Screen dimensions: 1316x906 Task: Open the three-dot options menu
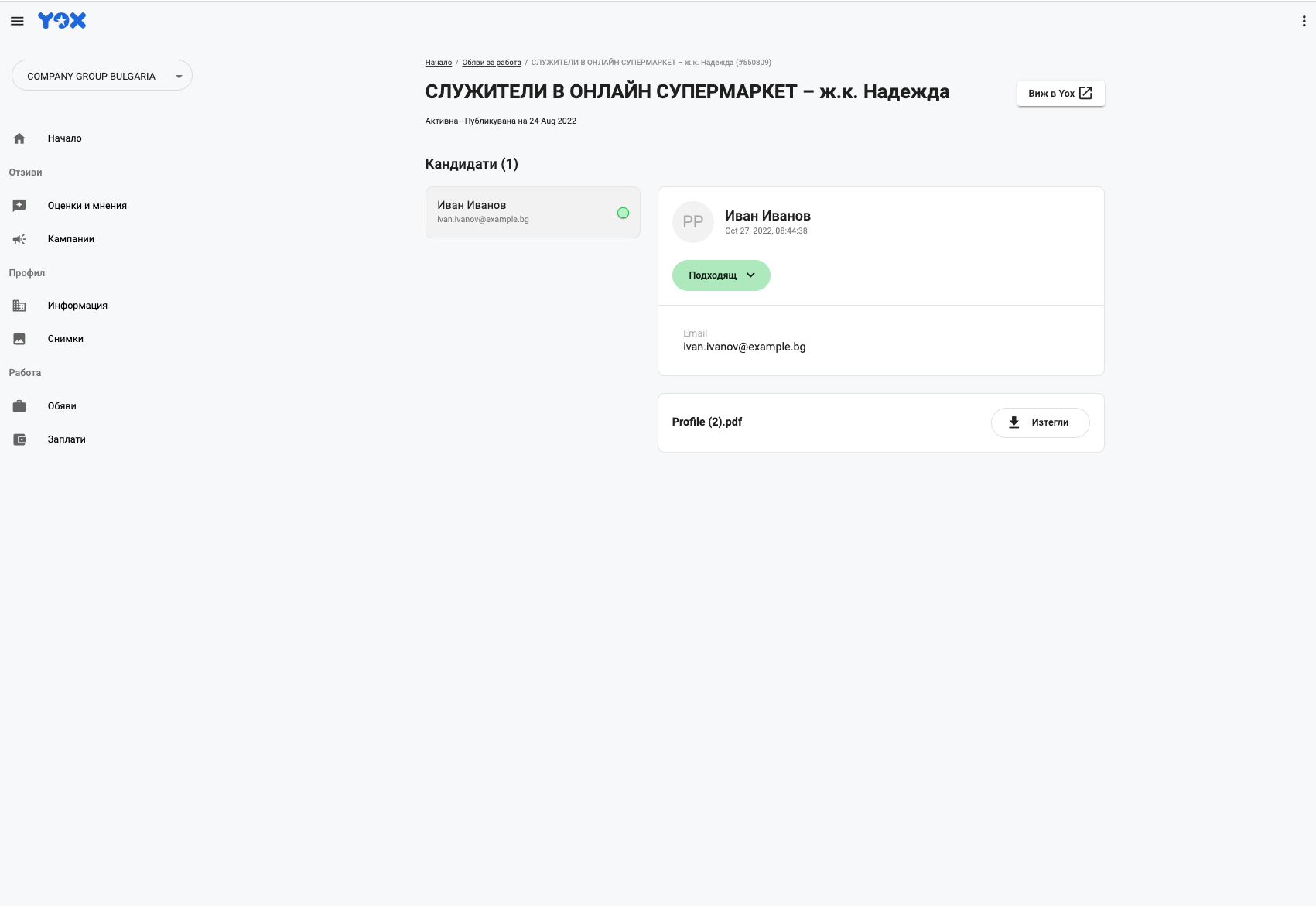click(x=1304, y=22)
